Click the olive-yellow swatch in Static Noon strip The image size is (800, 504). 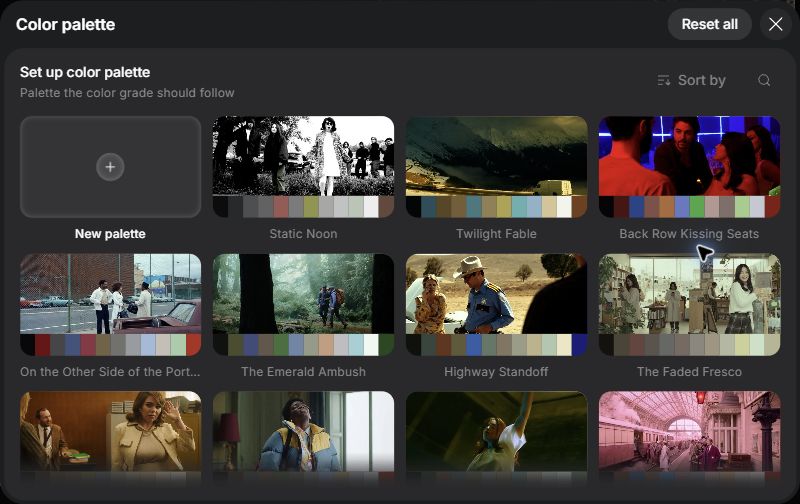pos(311,207)
